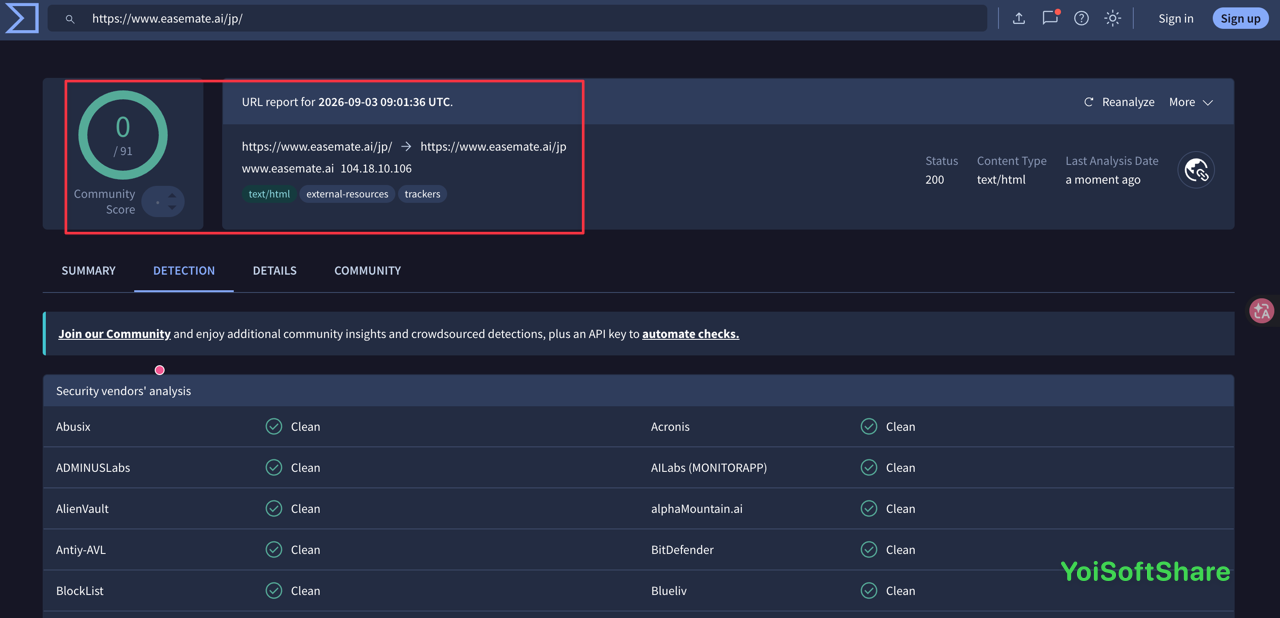Open the help question mark icon
Viewport: 1280px width, 618px height.
(x=1081, y=18)
